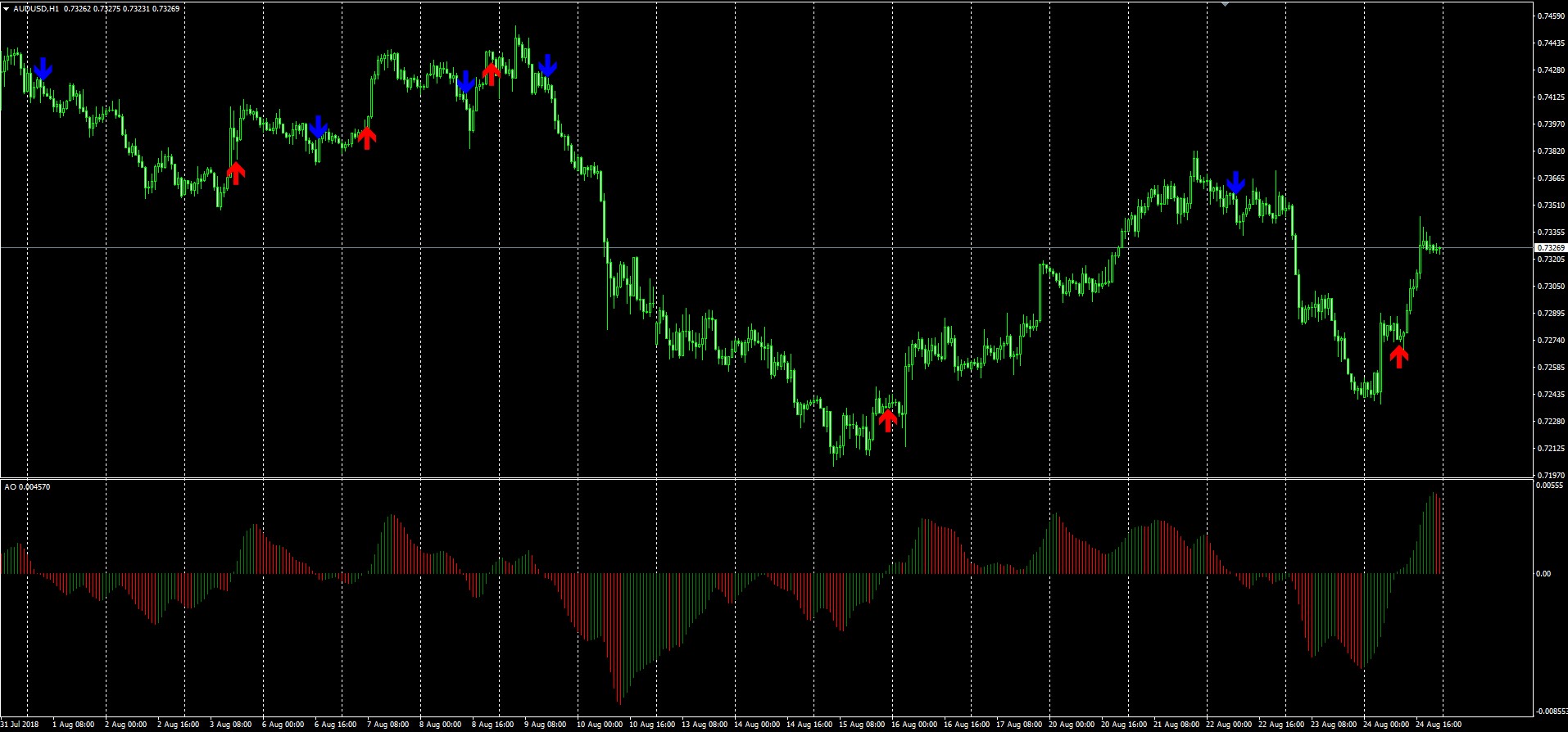This screenshot has width=1568, height=732.
Task: Click the 20 Aug 16:00 time label
Action: (x=1124, y=725)
